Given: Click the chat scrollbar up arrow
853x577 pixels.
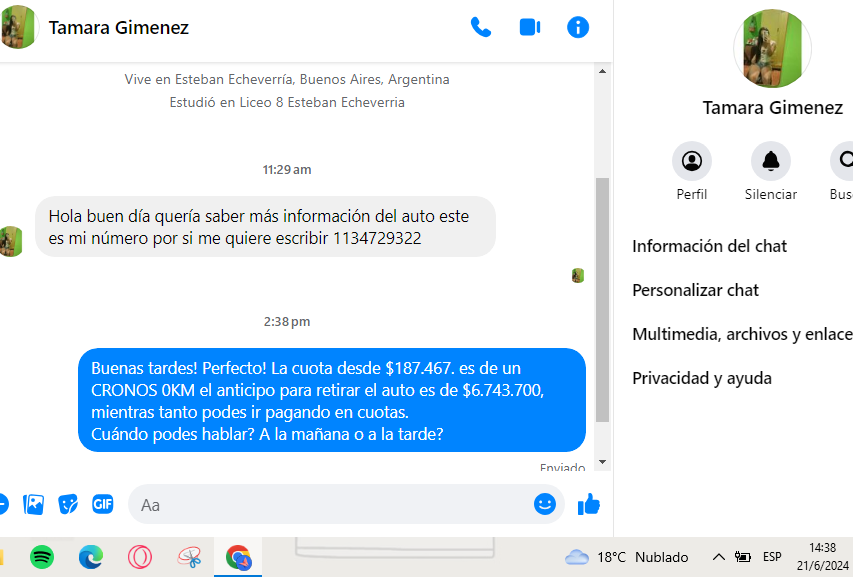Looking at the screenshot, I should (602, 71).
